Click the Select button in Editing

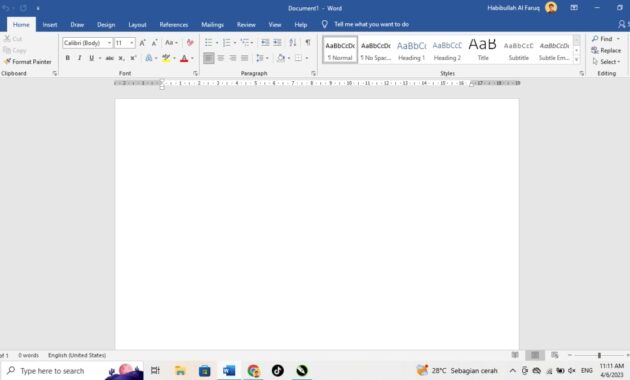pyautogui.click(x=606, y=62)
